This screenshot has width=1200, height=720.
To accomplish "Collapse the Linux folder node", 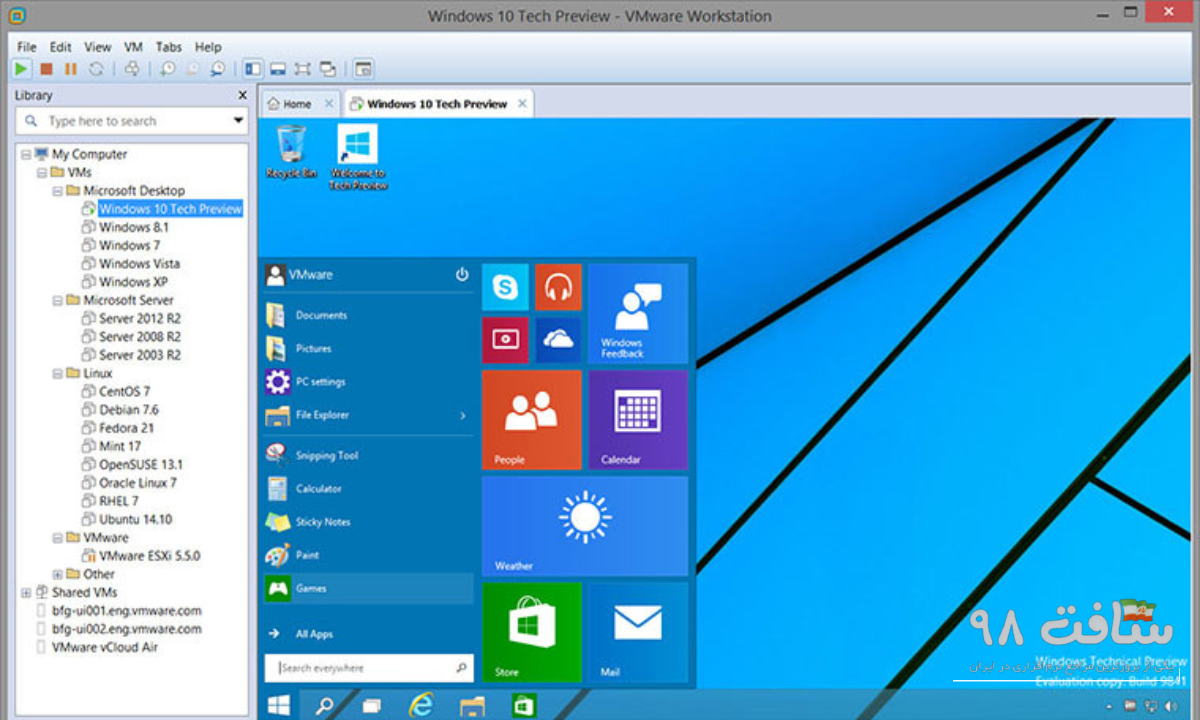I will (58, 373).
